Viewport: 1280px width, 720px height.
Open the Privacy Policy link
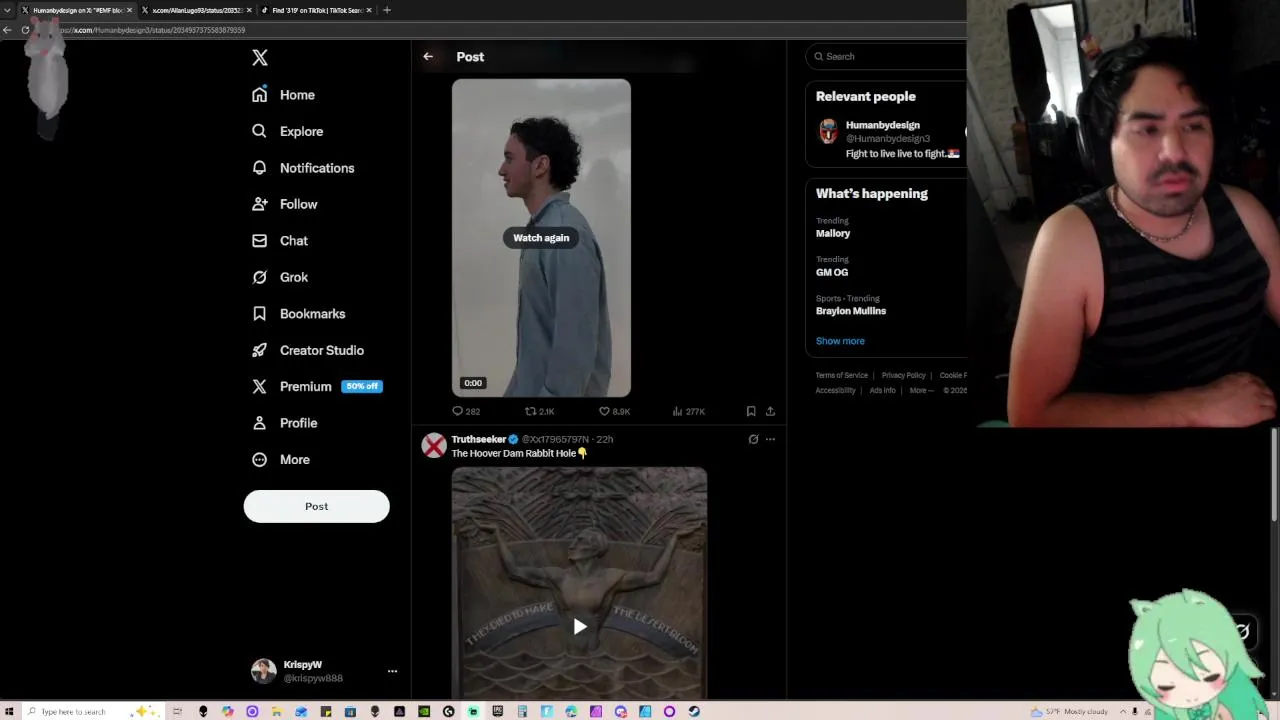point(904,375)
